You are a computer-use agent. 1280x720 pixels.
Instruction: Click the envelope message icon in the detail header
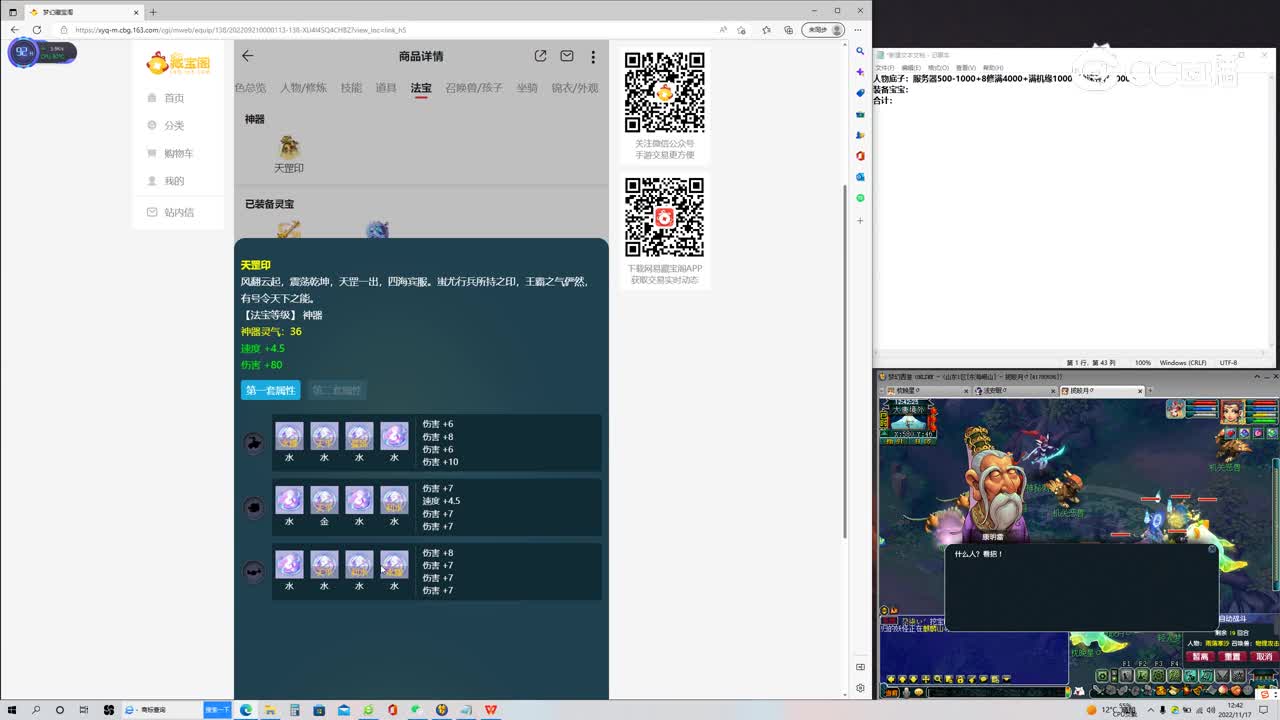(x=567, y=56)
